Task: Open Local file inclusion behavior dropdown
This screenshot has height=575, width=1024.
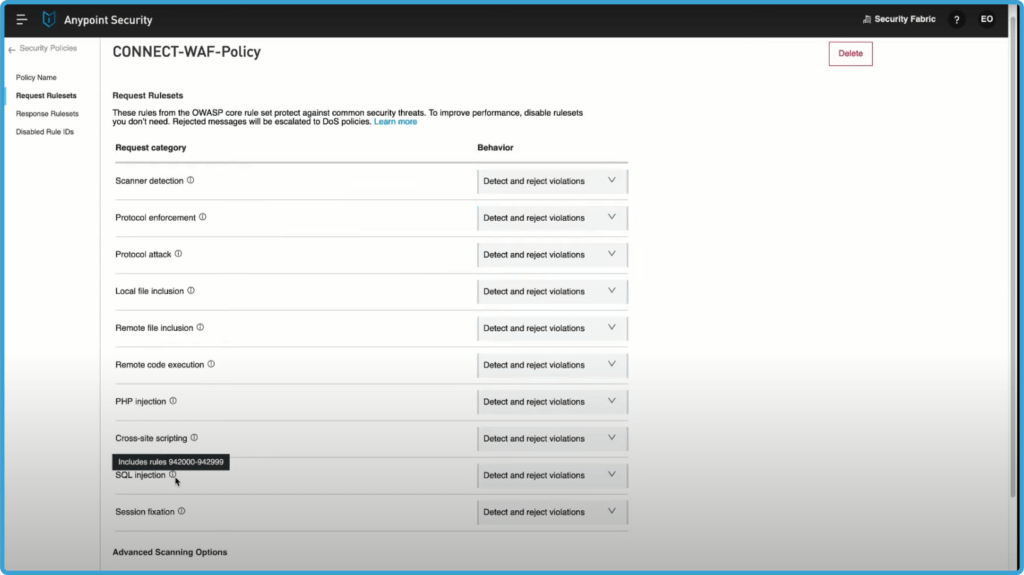Action: (x=552, y=291)
